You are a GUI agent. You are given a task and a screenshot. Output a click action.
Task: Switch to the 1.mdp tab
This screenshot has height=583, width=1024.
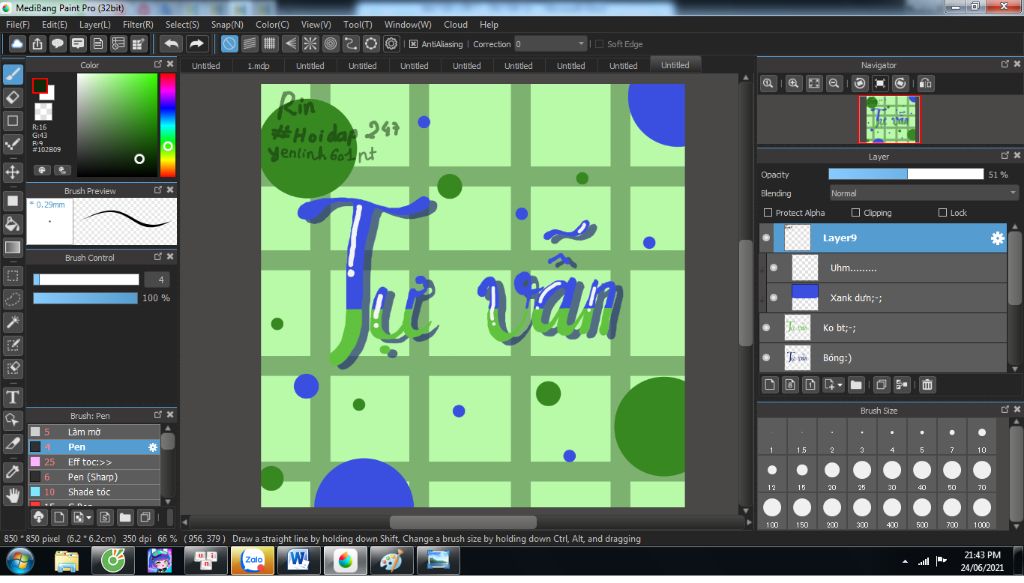coord(258,66)
